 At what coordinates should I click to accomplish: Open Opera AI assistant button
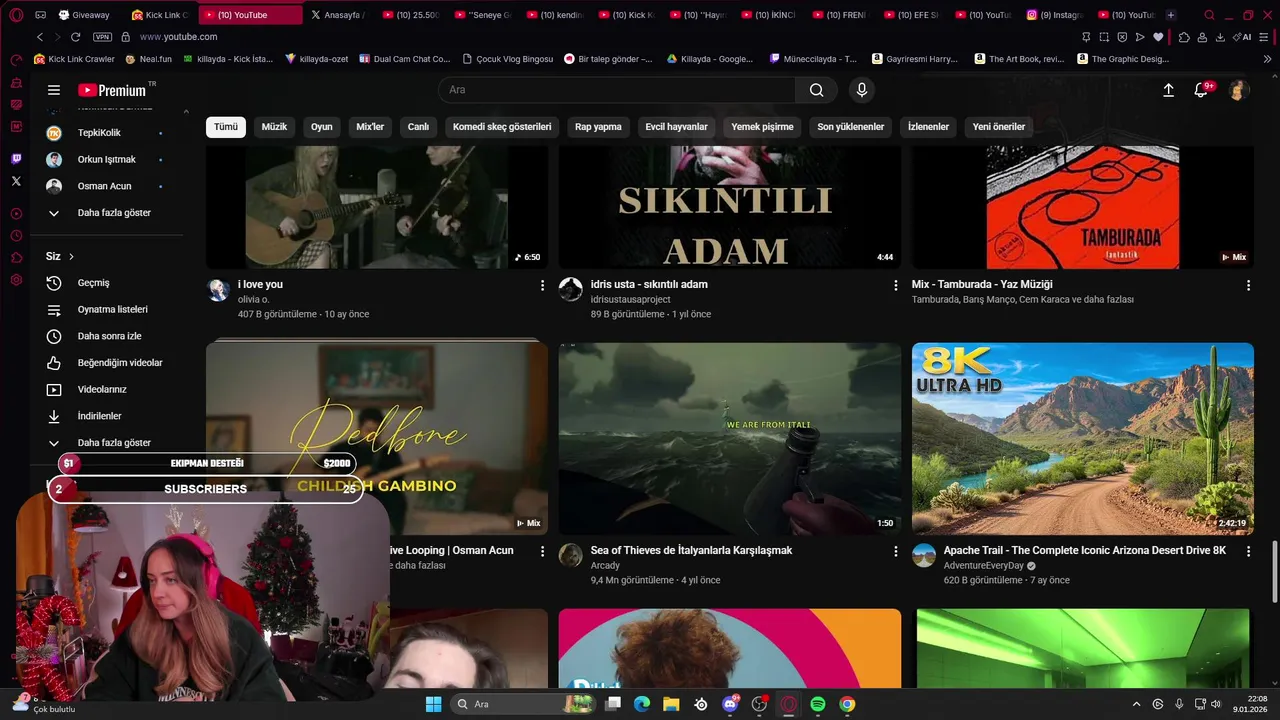pos(1243,37)
